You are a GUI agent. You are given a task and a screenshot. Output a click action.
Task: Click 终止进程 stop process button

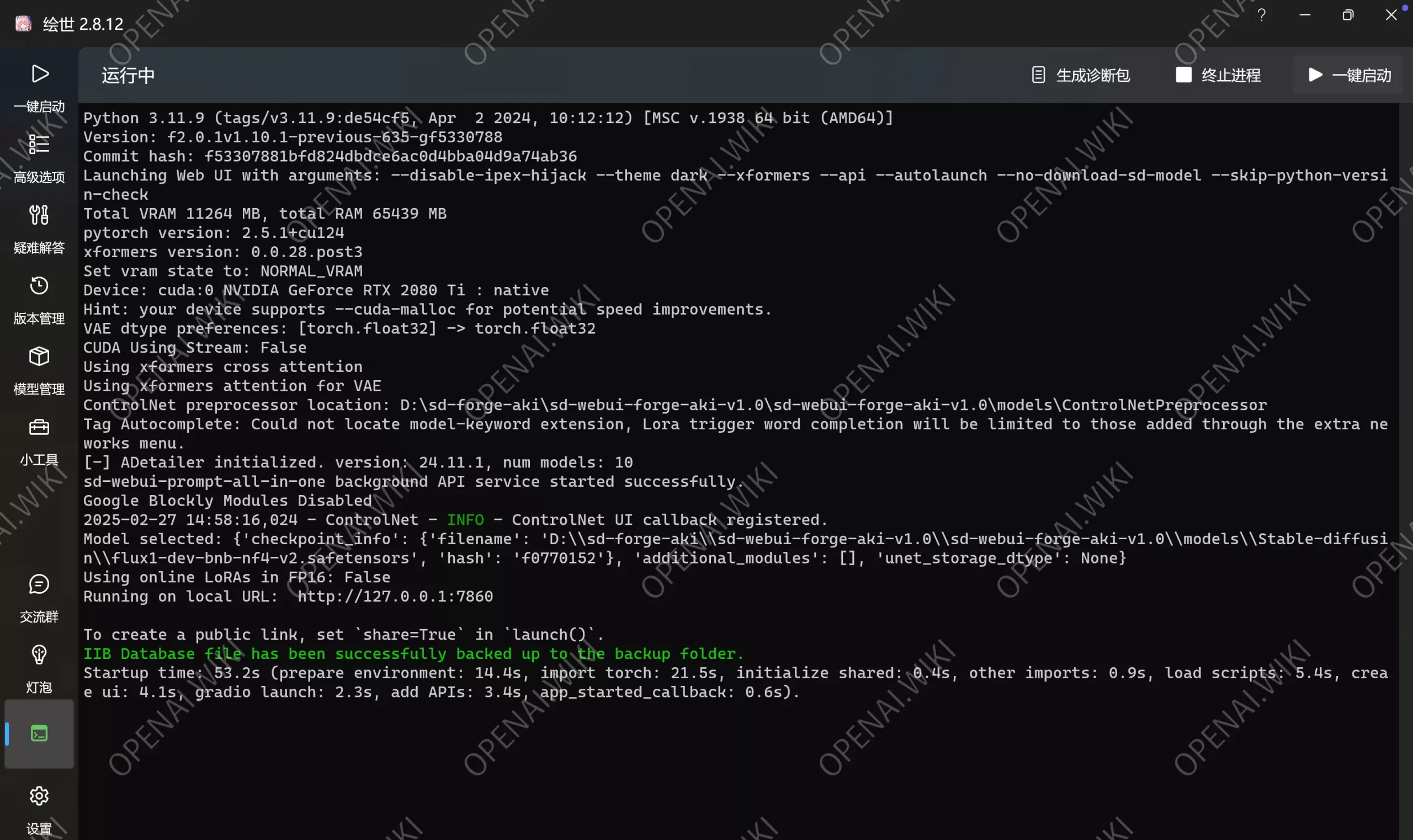pyautogui.click(x=1218, y=75)
